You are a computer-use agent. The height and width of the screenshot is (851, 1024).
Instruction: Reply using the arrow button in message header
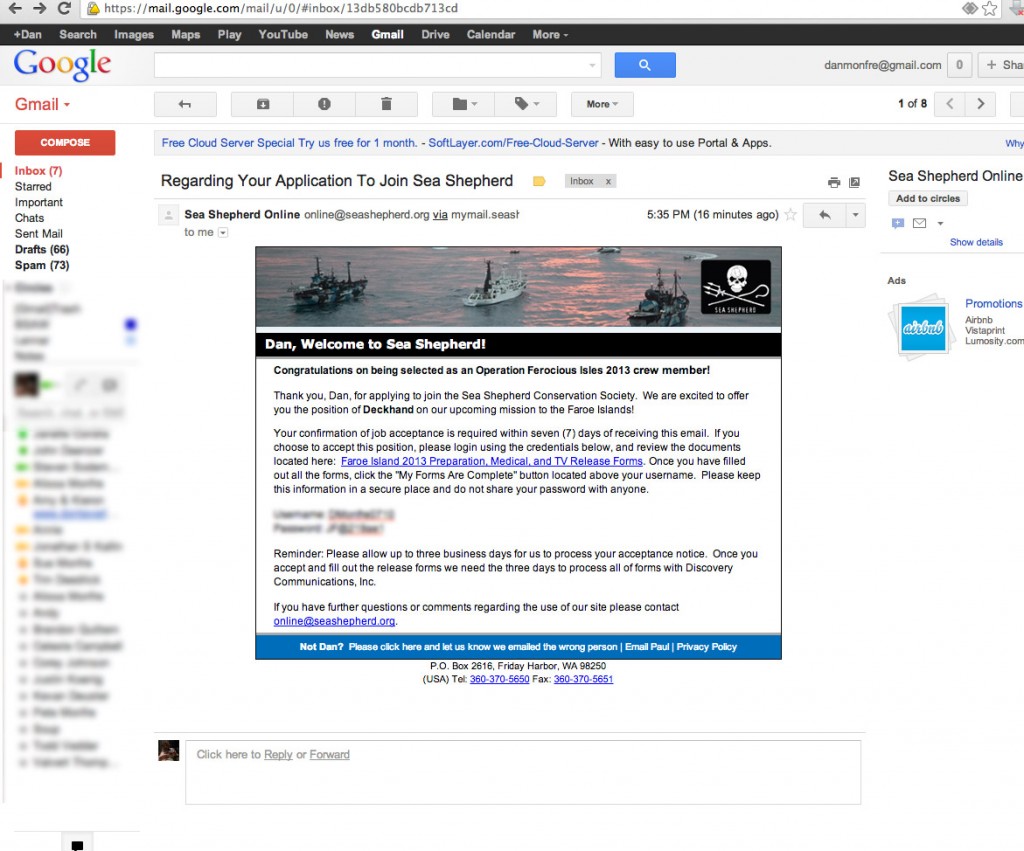(824, 215)
